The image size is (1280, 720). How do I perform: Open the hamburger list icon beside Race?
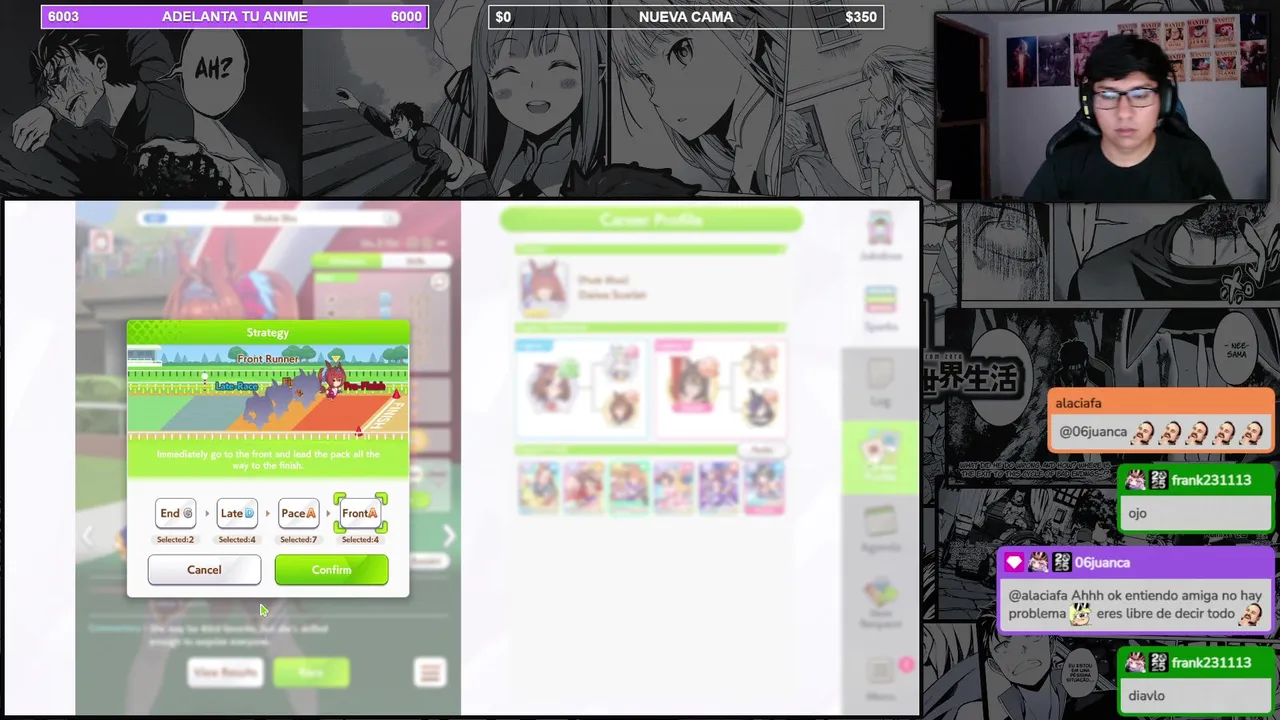coord(430,672)
